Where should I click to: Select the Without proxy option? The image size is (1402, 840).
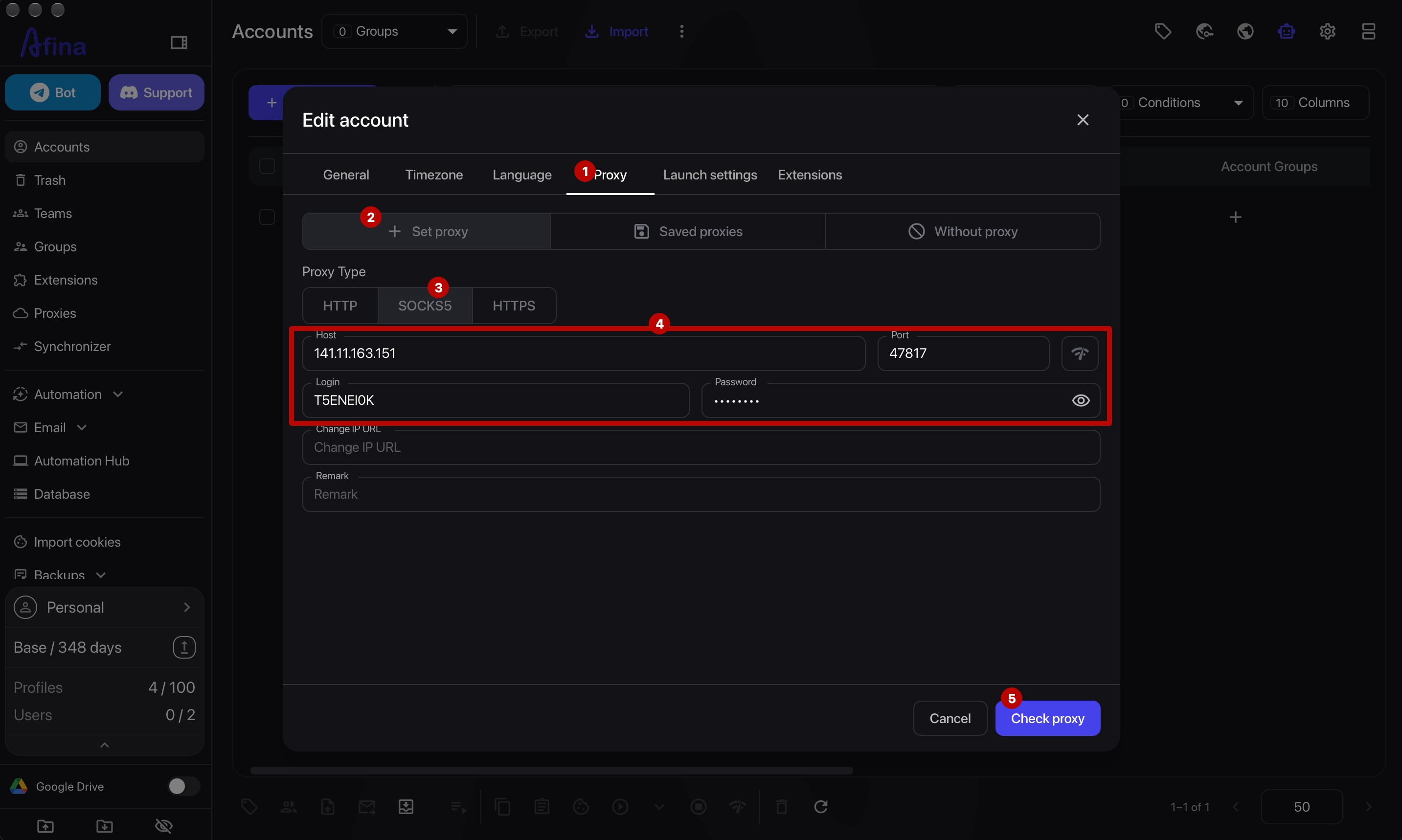point(963,231)
